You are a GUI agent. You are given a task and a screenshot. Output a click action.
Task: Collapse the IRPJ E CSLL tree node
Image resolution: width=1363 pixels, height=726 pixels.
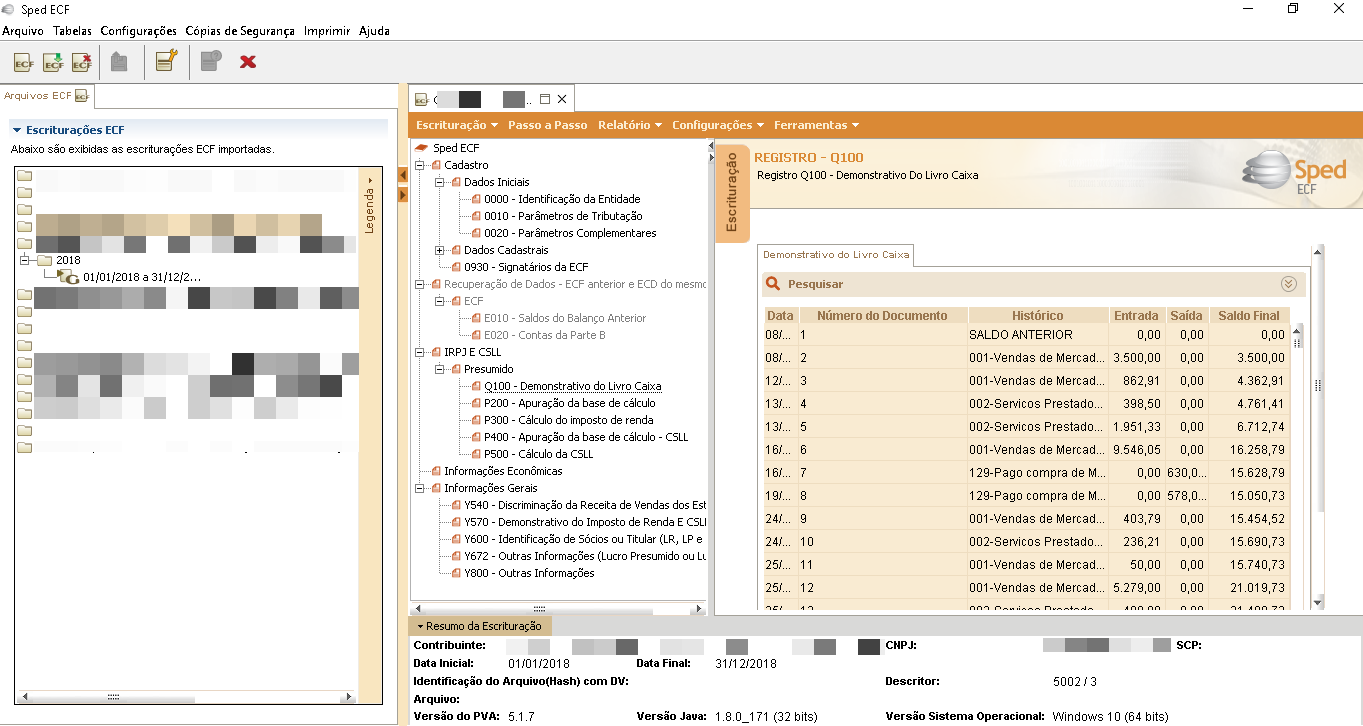[x=421, y=352]
